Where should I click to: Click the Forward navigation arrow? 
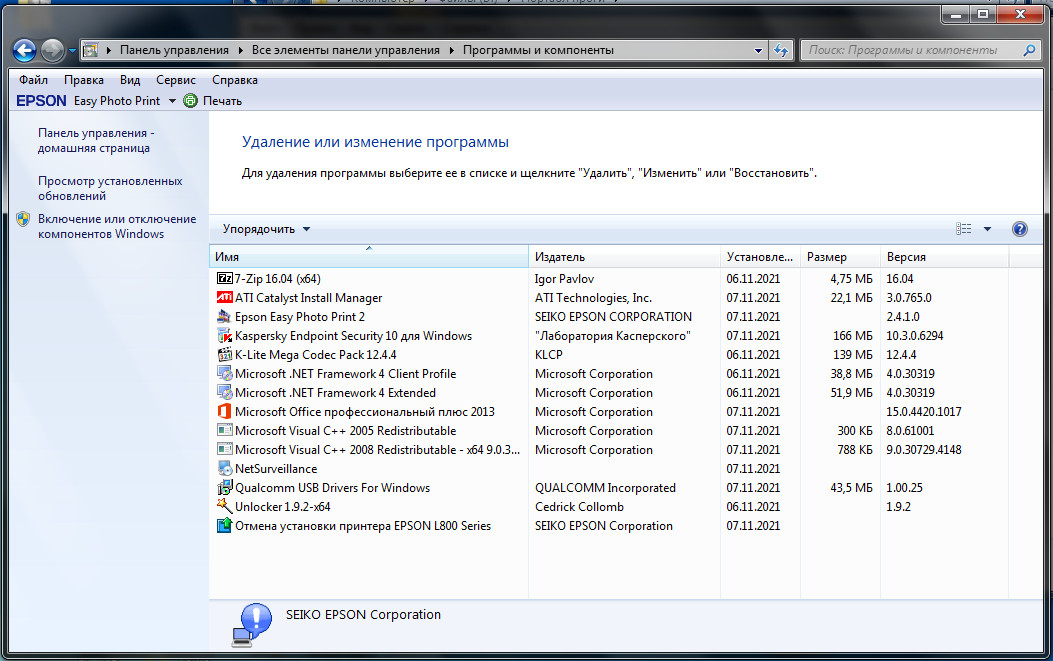point(52,50)
